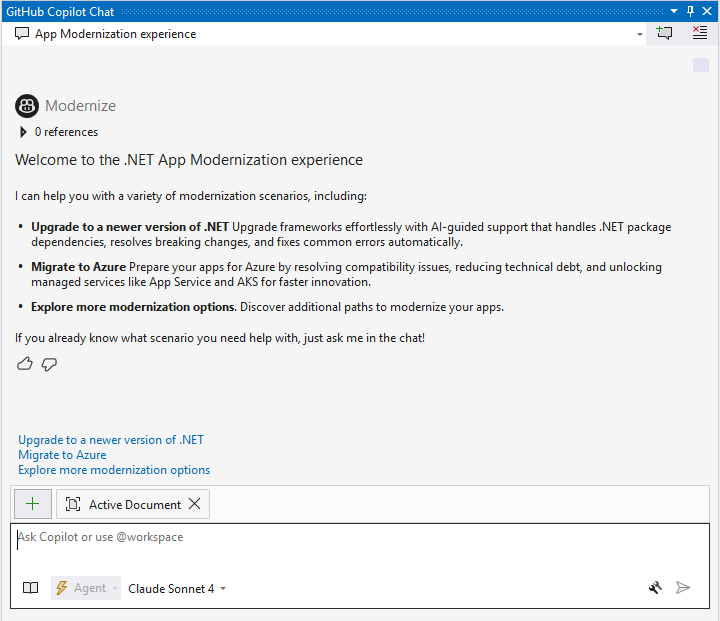Open the tools selection icon
Image resolution: width=720 pixels, height=621 pixels.
click(x=655, y=588)
